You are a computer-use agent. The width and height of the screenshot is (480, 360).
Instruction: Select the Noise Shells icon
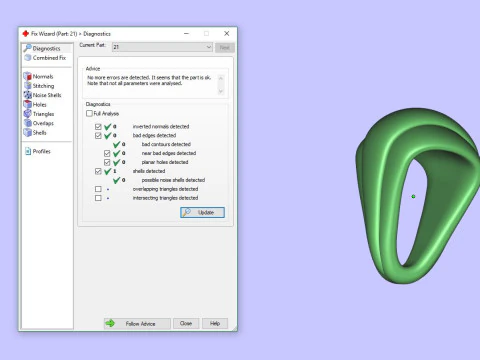click(x=28, y=95)
